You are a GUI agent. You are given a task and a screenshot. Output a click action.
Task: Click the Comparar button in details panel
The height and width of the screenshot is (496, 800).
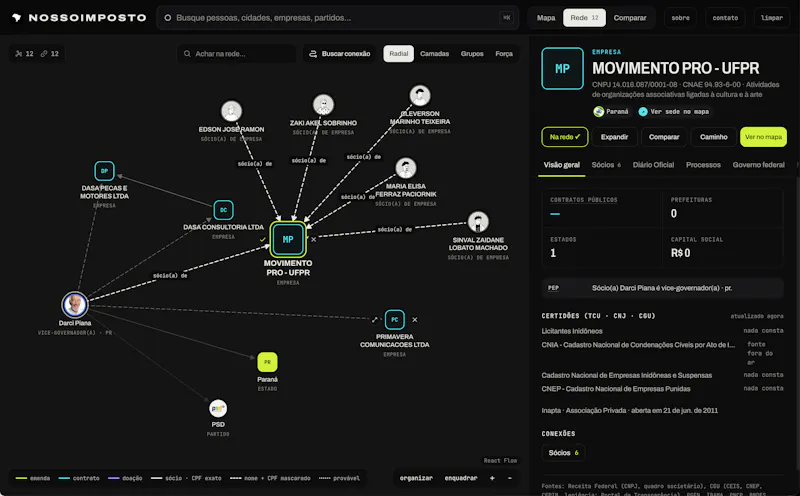[x=664, y=137]
